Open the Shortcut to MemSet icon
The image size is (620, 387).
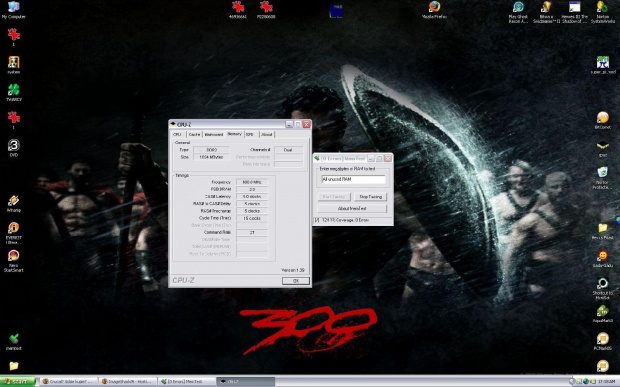(x=603, y=288)
